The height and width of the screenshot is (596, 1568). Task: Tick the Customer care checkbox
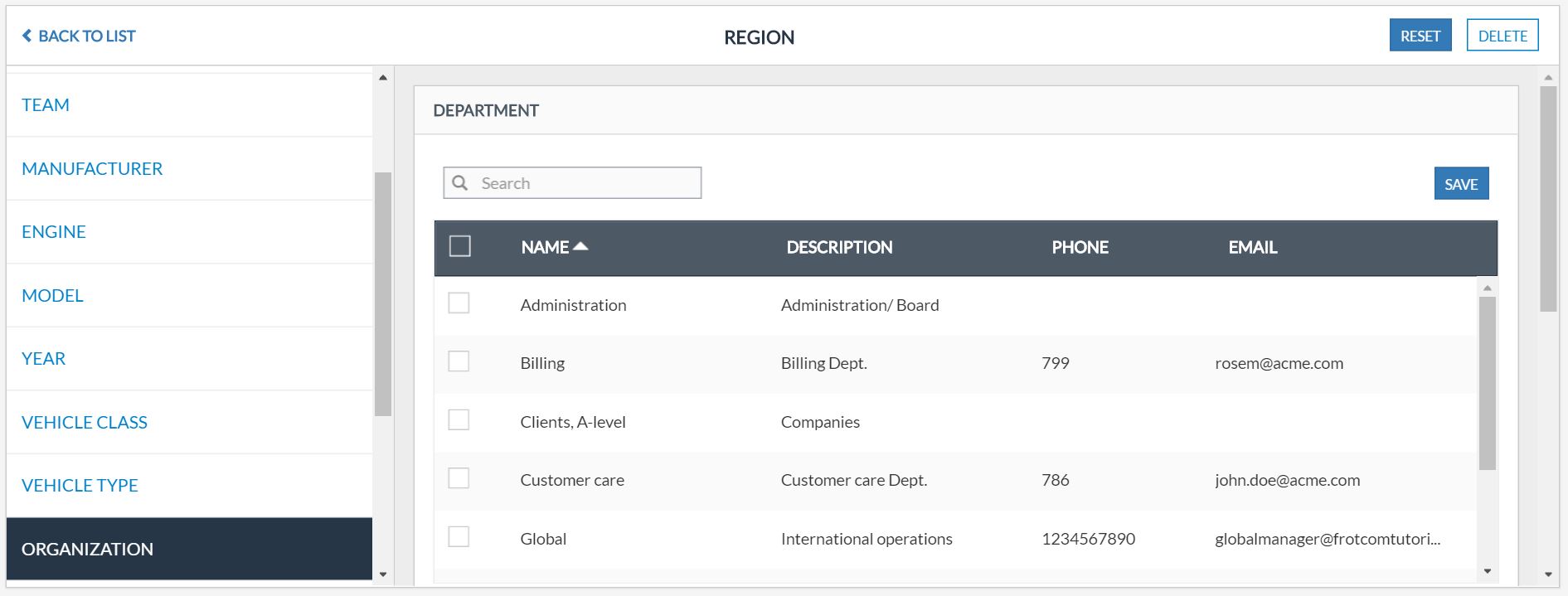pyautogui.click(x=459, y=478)
